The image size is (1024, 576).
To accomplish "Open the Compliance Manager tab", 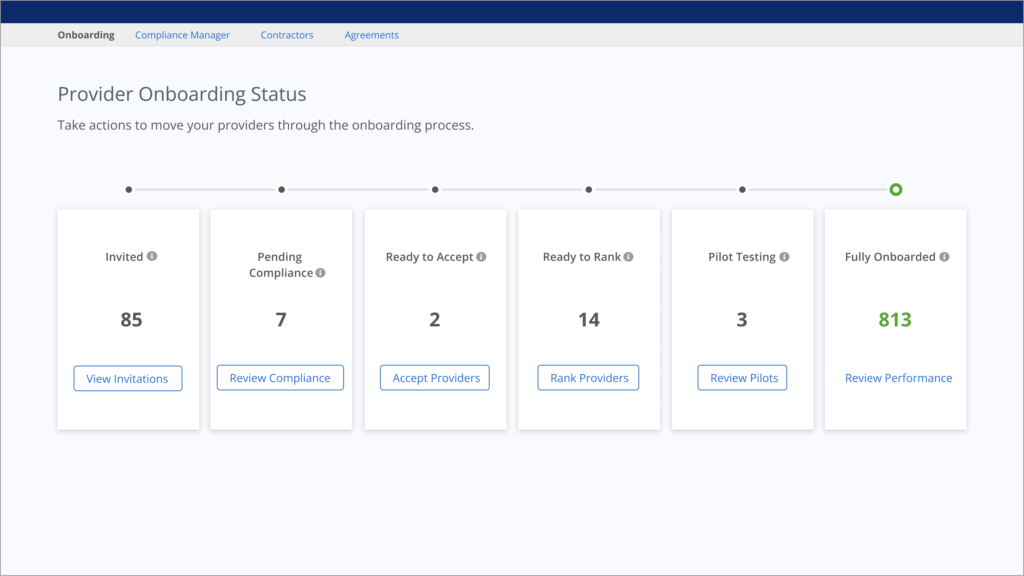I will pos(182,35).
